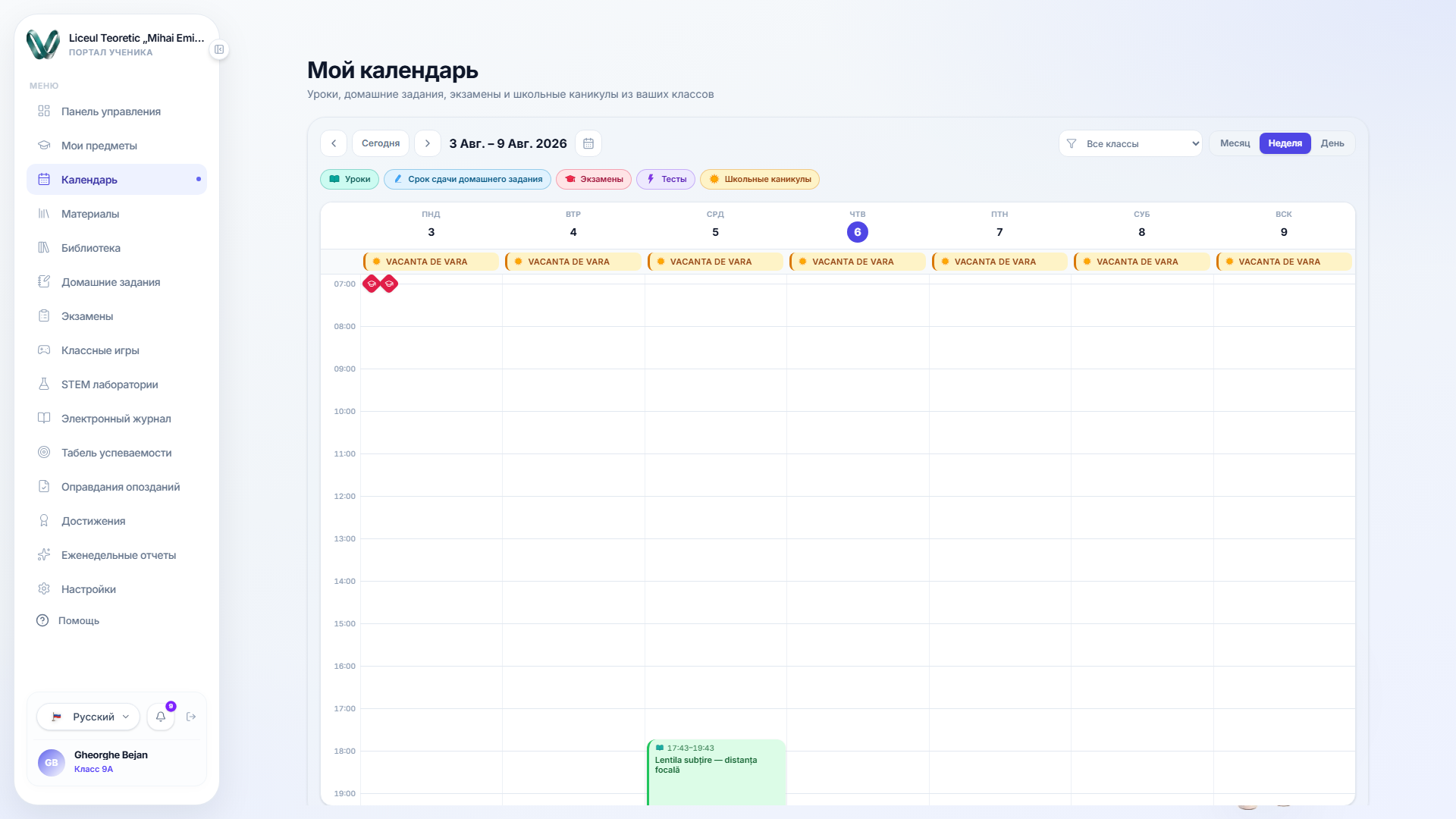Select Sunday 9 VACANTA DE VARA event
The image size is (1456, 819).
[x=1284, y=262]
